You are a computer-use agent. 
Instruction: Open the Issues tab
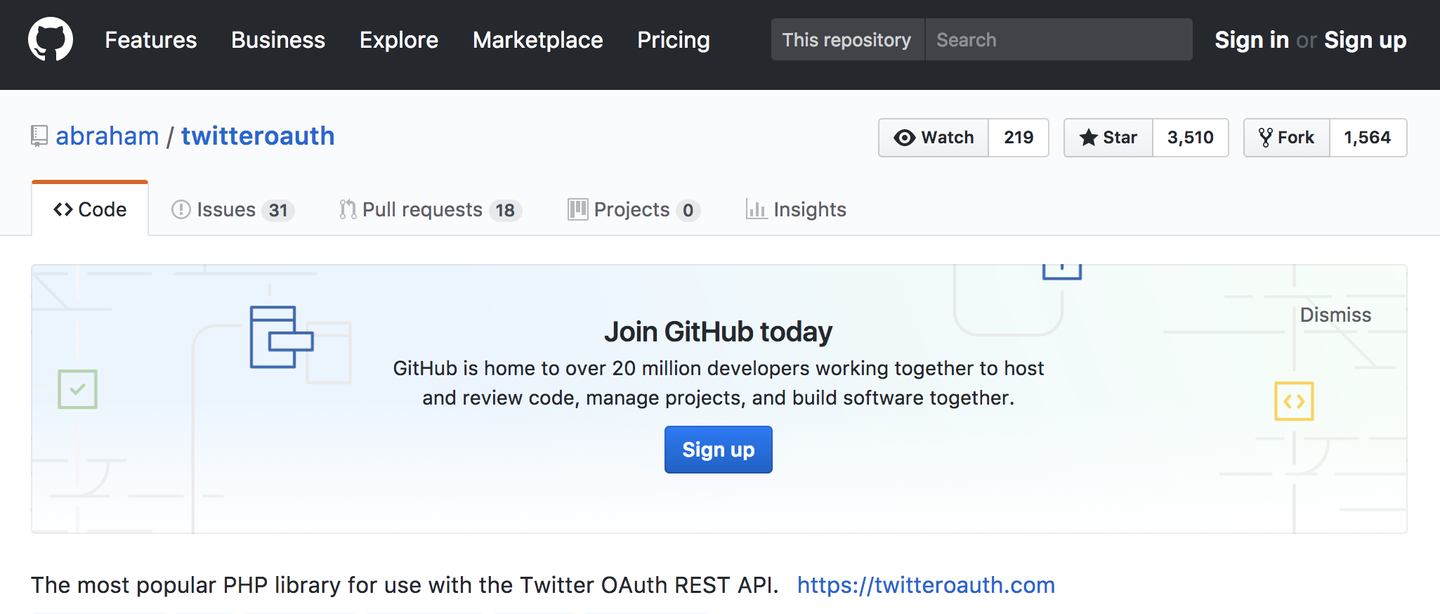(x=232, y=210)
